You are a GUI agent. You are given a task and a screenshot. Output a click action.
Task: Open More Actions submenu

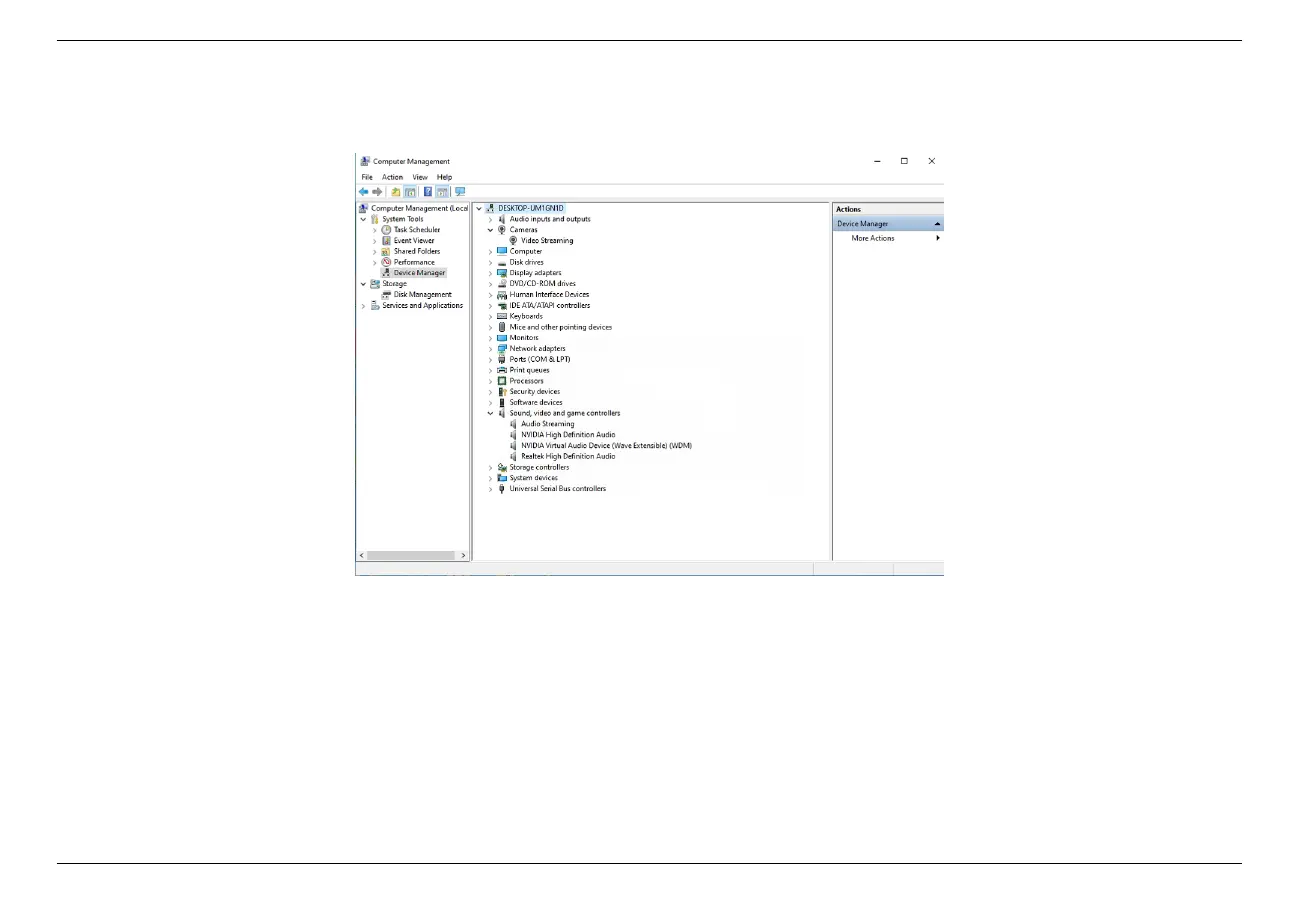pyautogui.click(x=873, y=238)
